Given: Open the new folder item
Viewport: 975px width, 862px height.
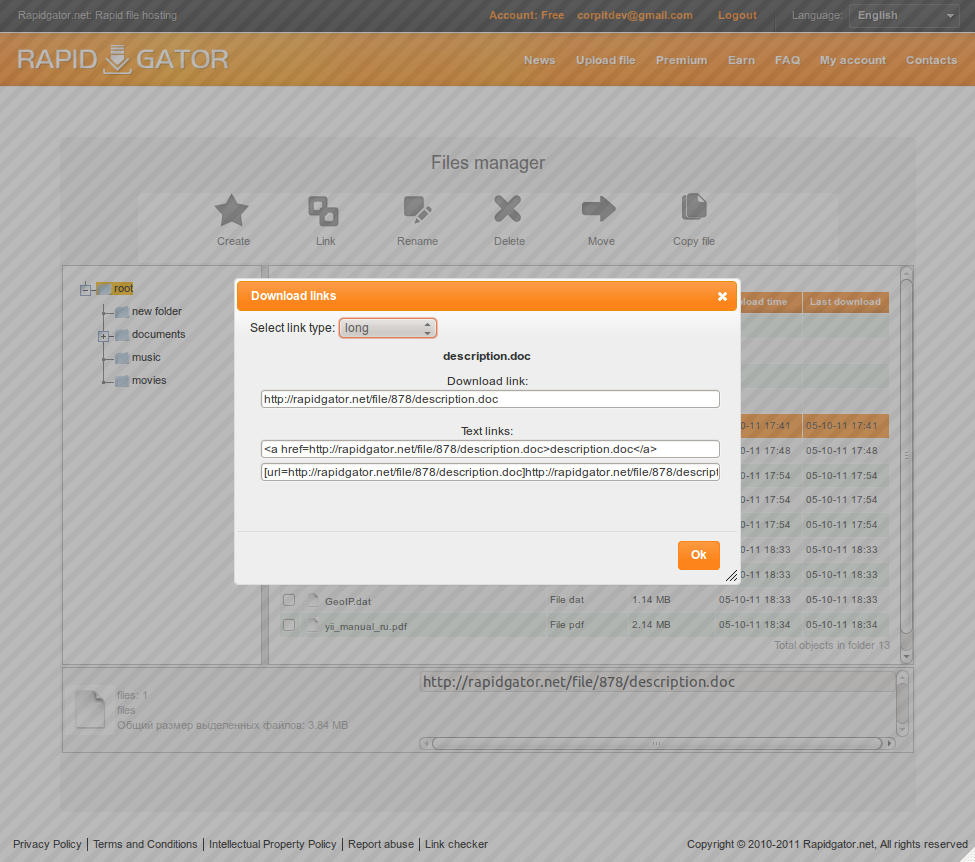Looking at the screenshot, I should pyautogui.click(x=156, y=311).
